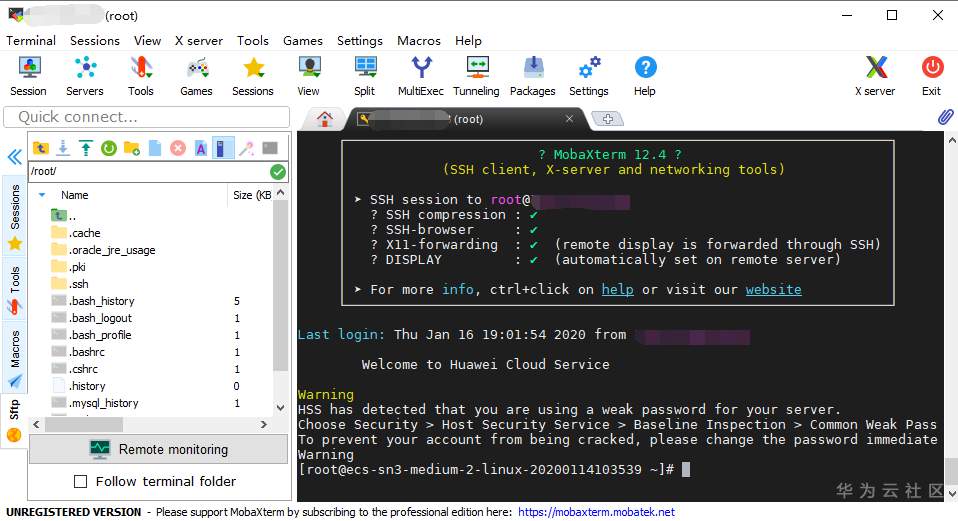Open the X server menu
This screenshot has height=521, width=958.
point(199,41)
